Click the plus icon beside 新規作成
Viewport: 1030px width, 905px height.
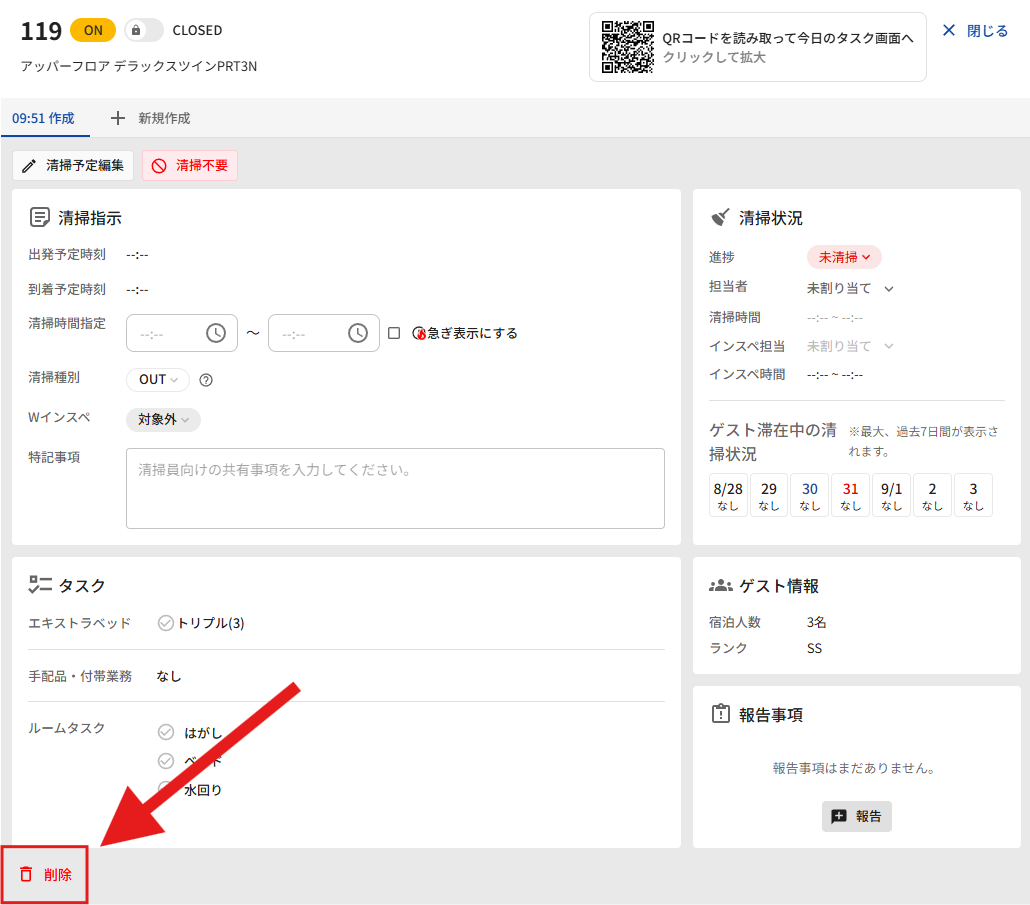point(118,118)
